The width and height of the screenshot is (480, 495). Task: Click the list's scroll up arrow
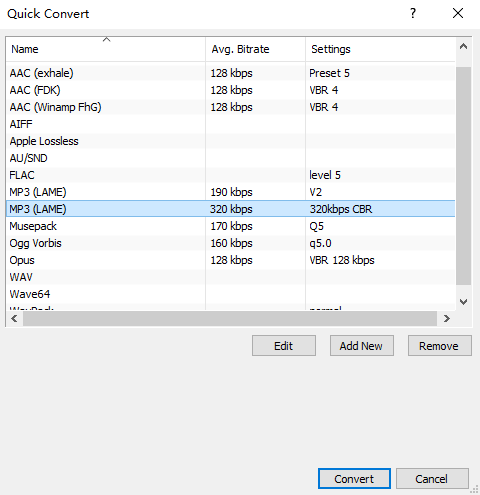click(463, 47)
